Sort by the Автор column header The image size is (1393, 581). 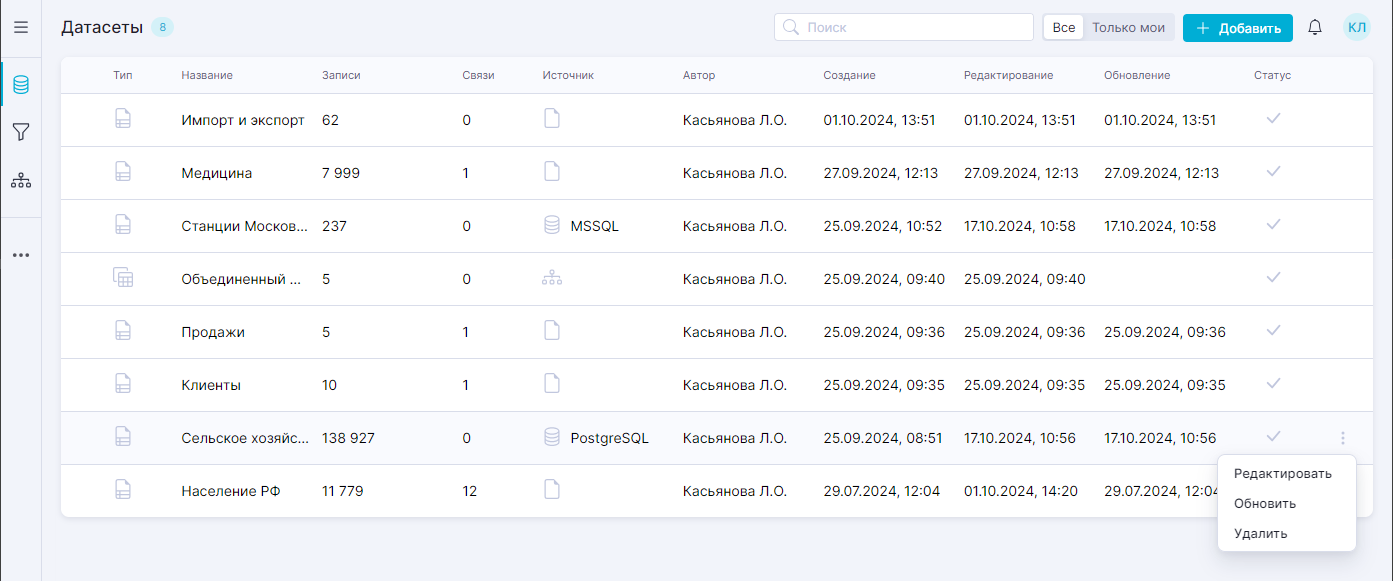tap(699, 76)
